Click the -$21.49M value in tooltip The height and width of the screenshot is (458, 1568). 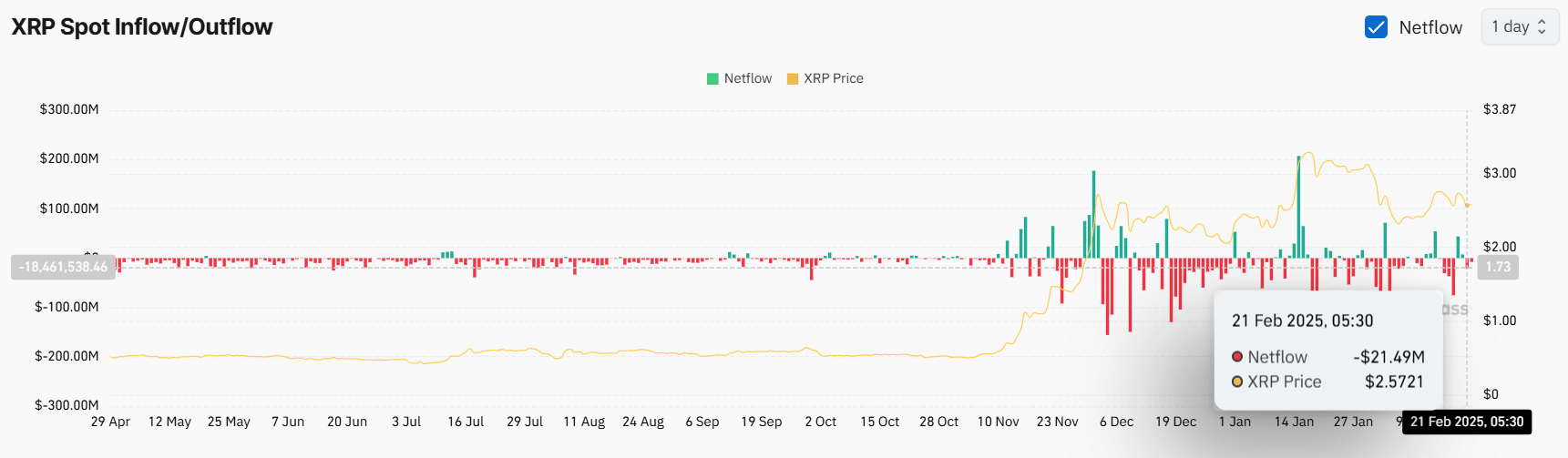tap(1389, 357)
